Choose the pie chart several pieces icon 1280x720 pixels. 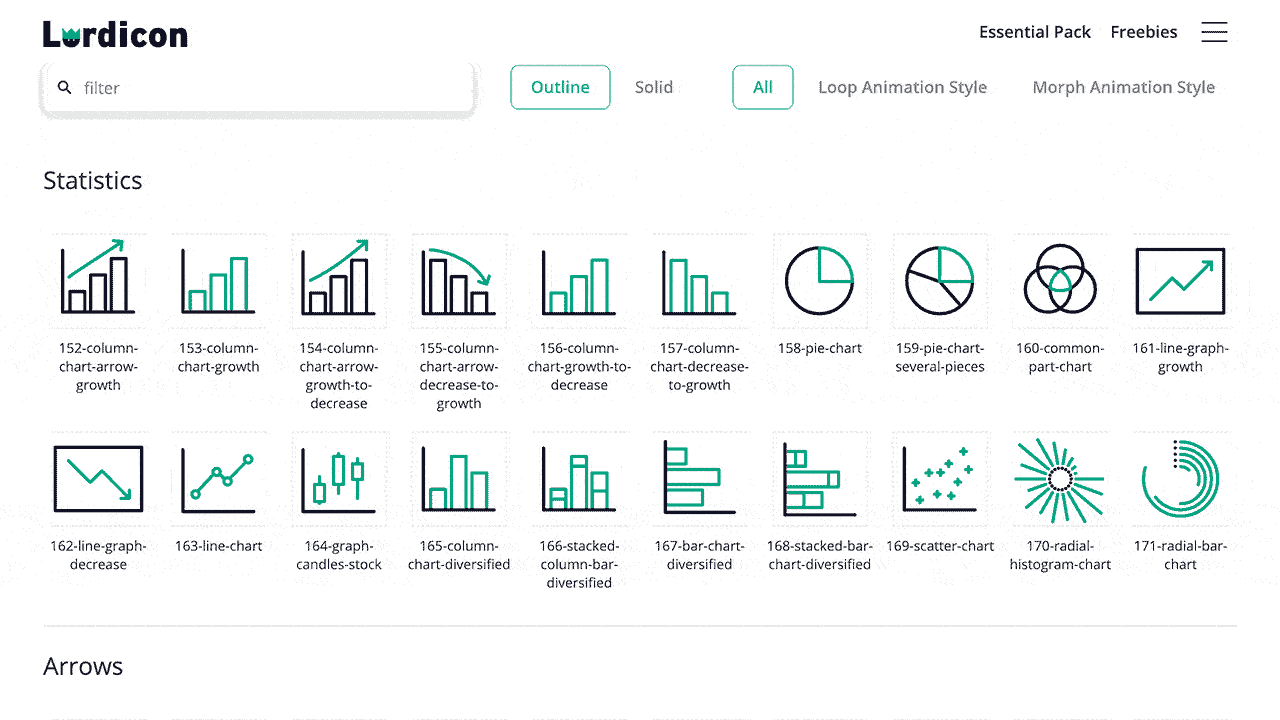click(939, 281)
